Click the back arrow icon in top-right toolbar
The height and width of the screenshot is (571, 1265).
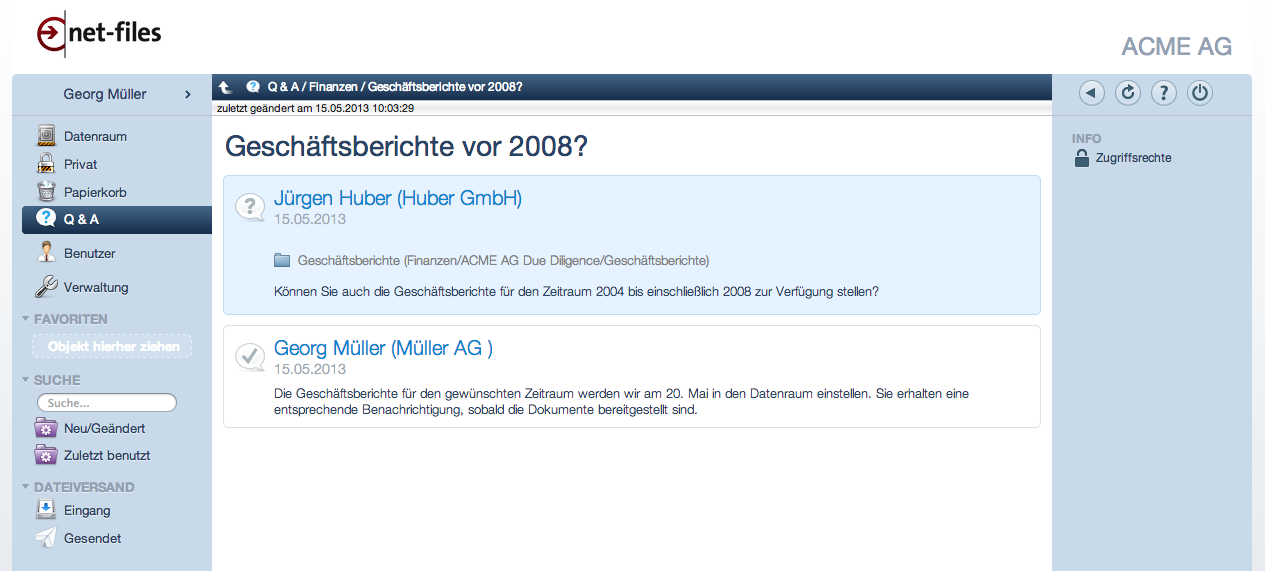point(1091,93)
